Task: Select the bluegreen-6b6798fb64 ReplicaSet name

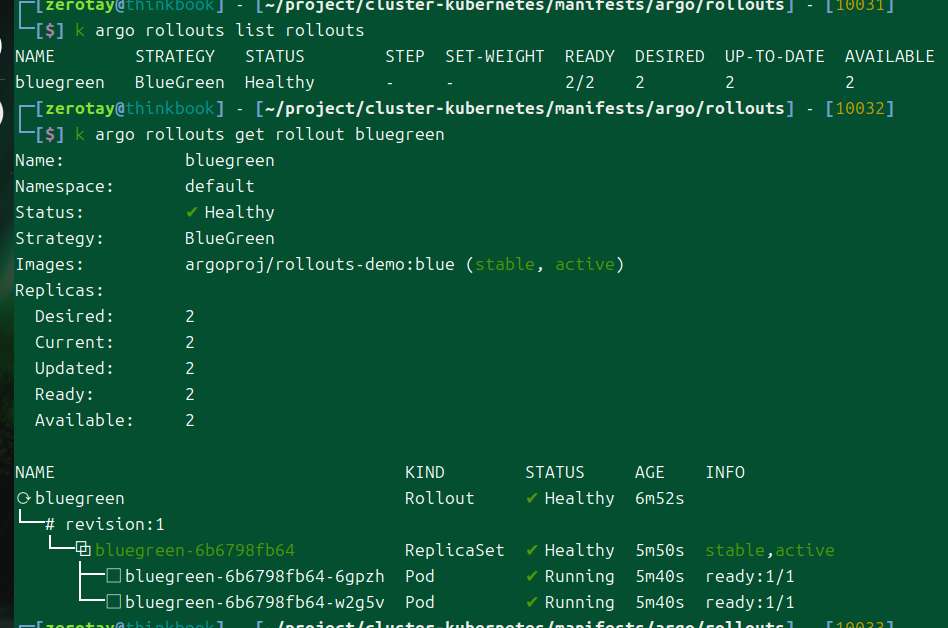Action: 195,550
